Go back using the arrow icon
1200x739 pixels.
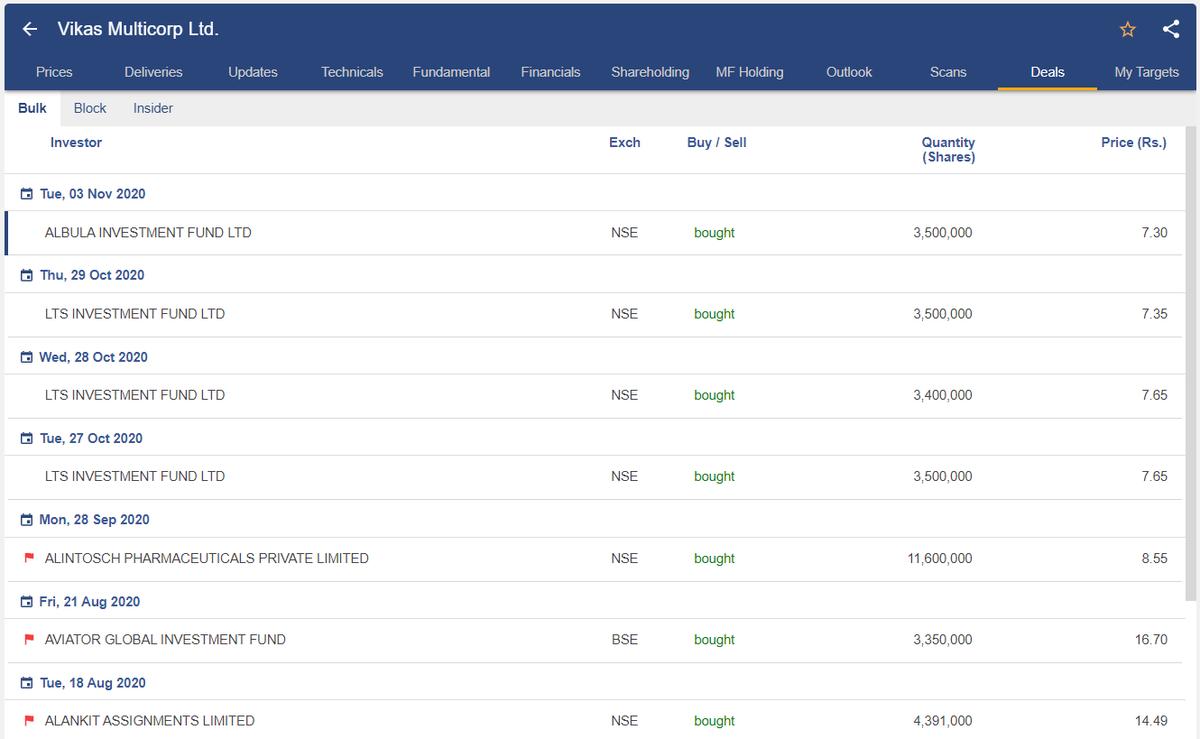30,30
